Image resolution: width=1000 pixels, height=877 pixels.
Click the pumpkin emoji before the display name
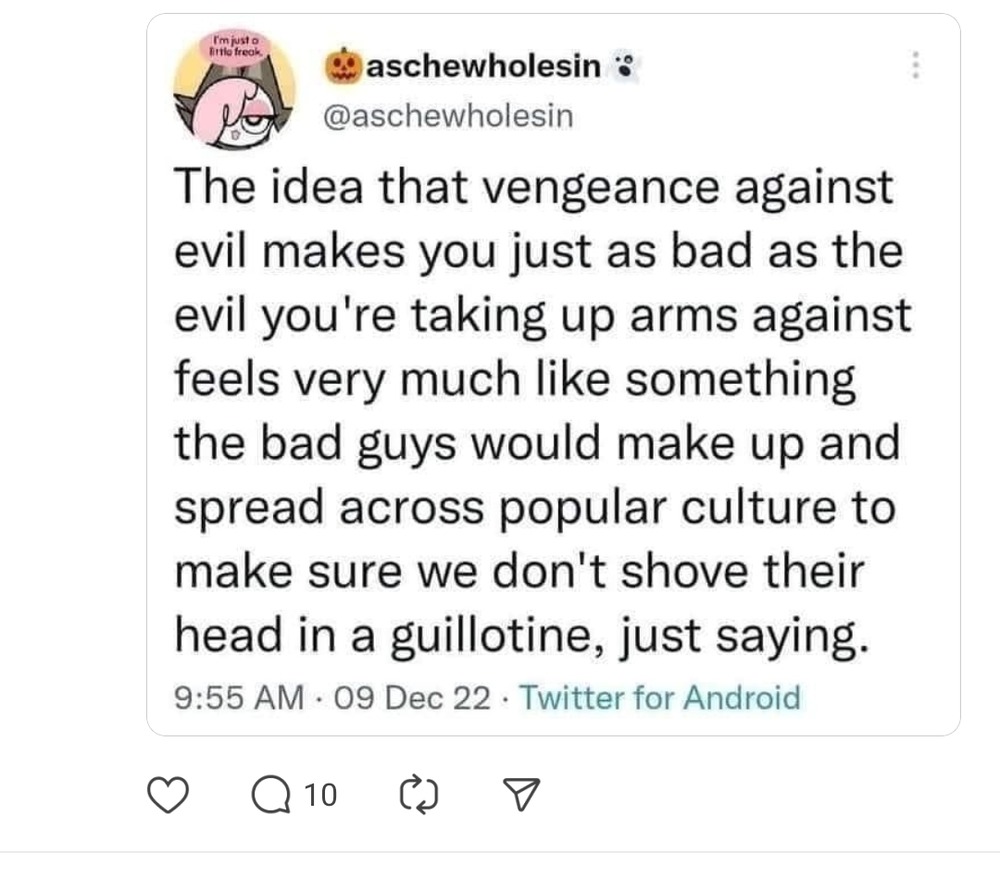click(343, 66)
